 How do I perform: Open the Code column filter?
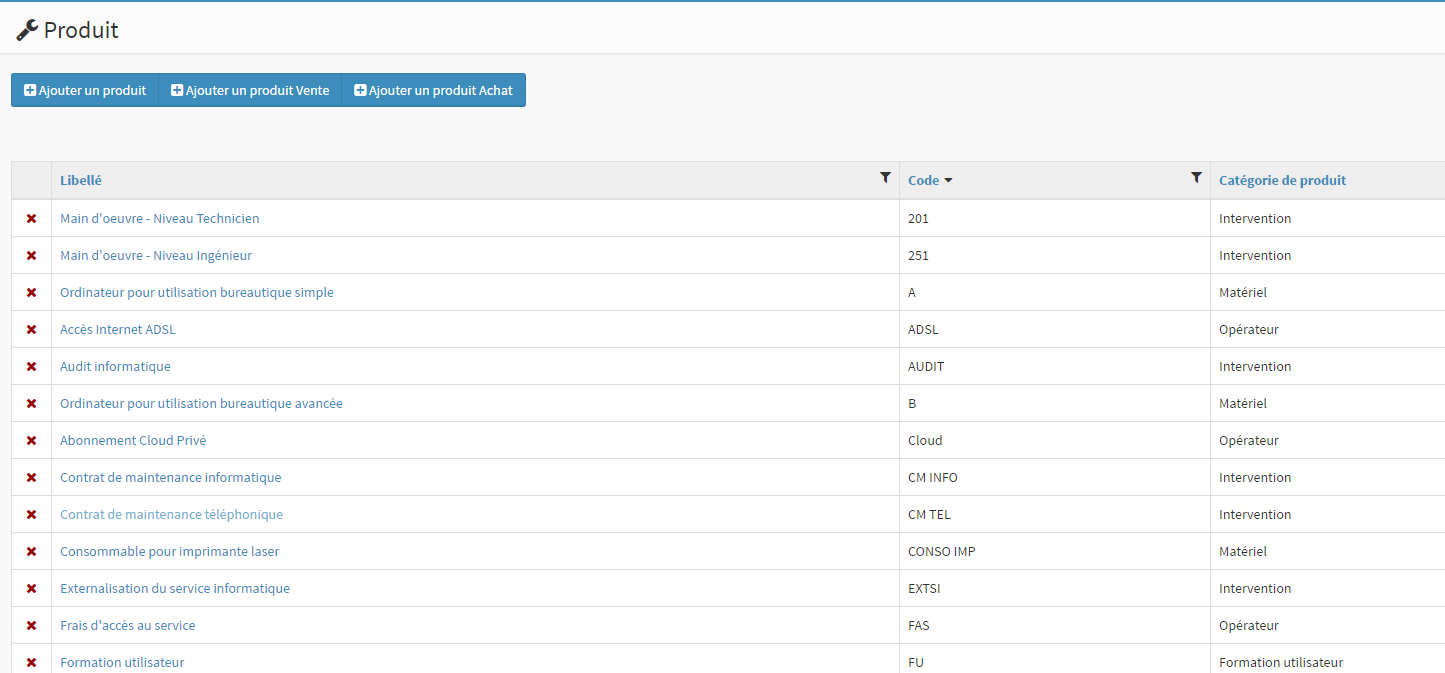click(1196, 177)
